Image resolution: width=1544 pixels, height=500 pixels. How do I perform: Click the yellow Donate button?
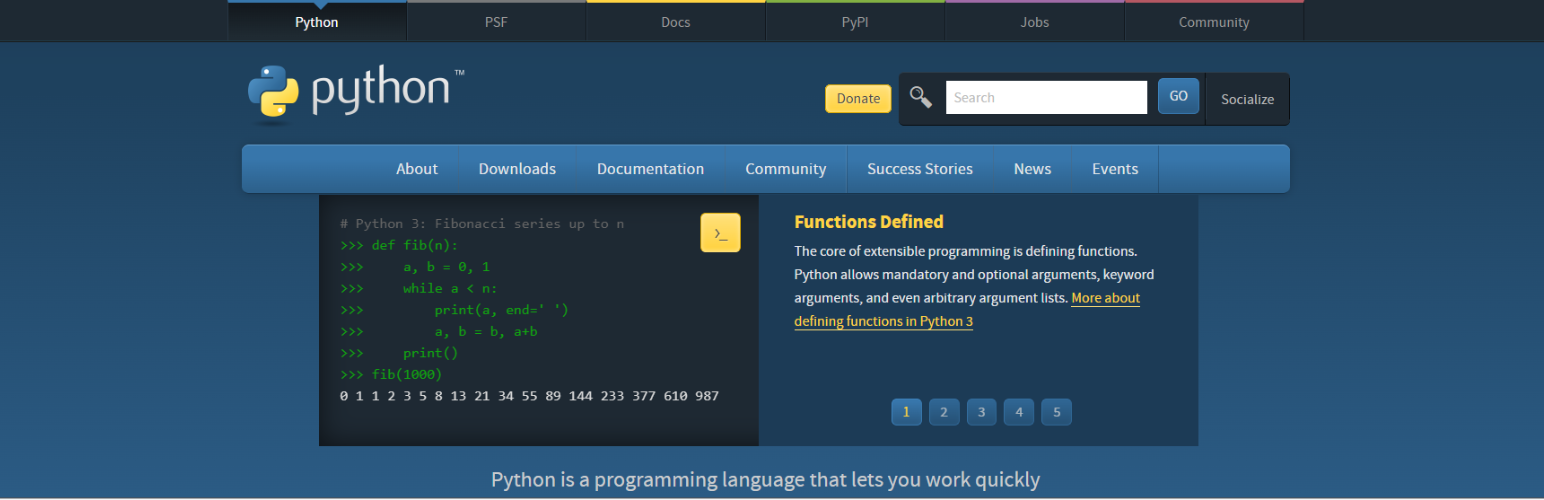coord(858,98)
